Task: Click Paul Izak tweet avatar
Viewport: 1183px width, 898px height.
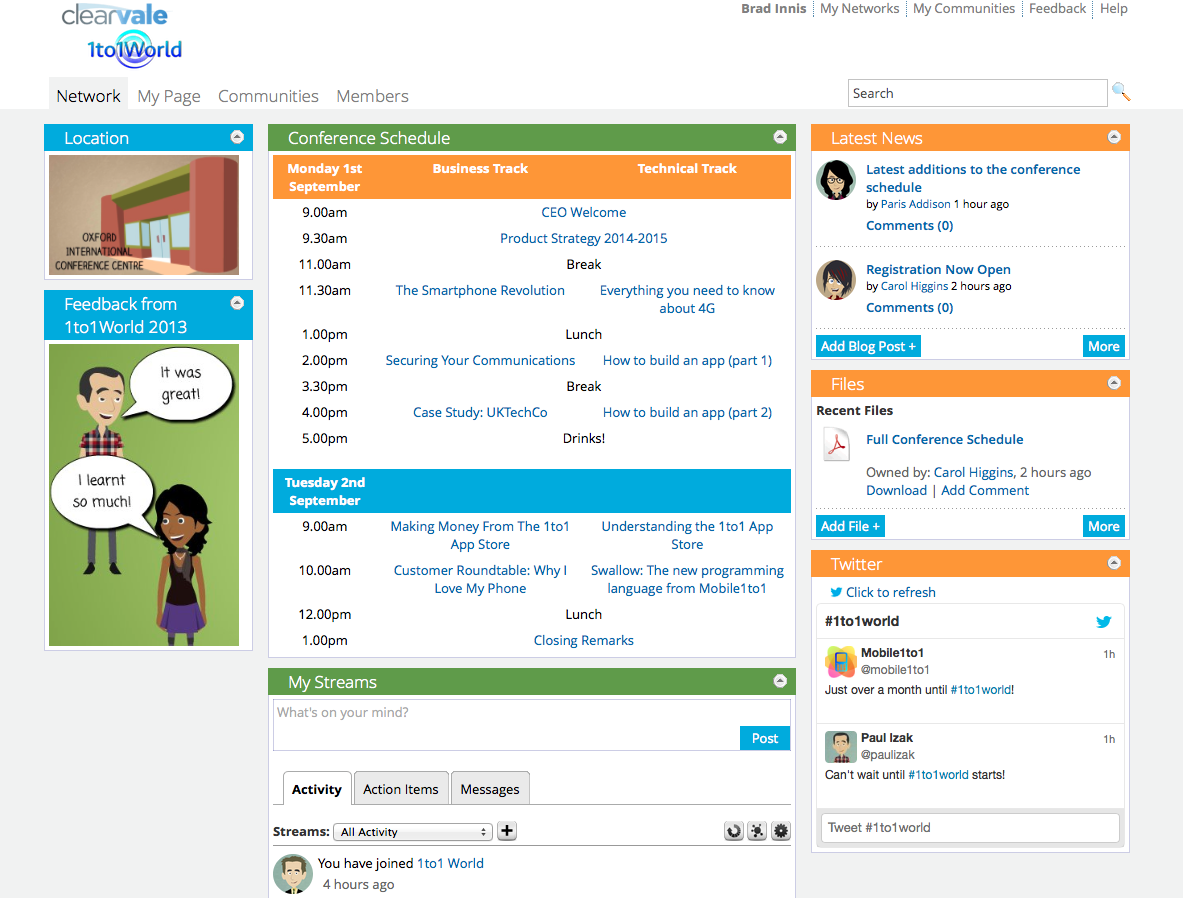Action: 840,747
